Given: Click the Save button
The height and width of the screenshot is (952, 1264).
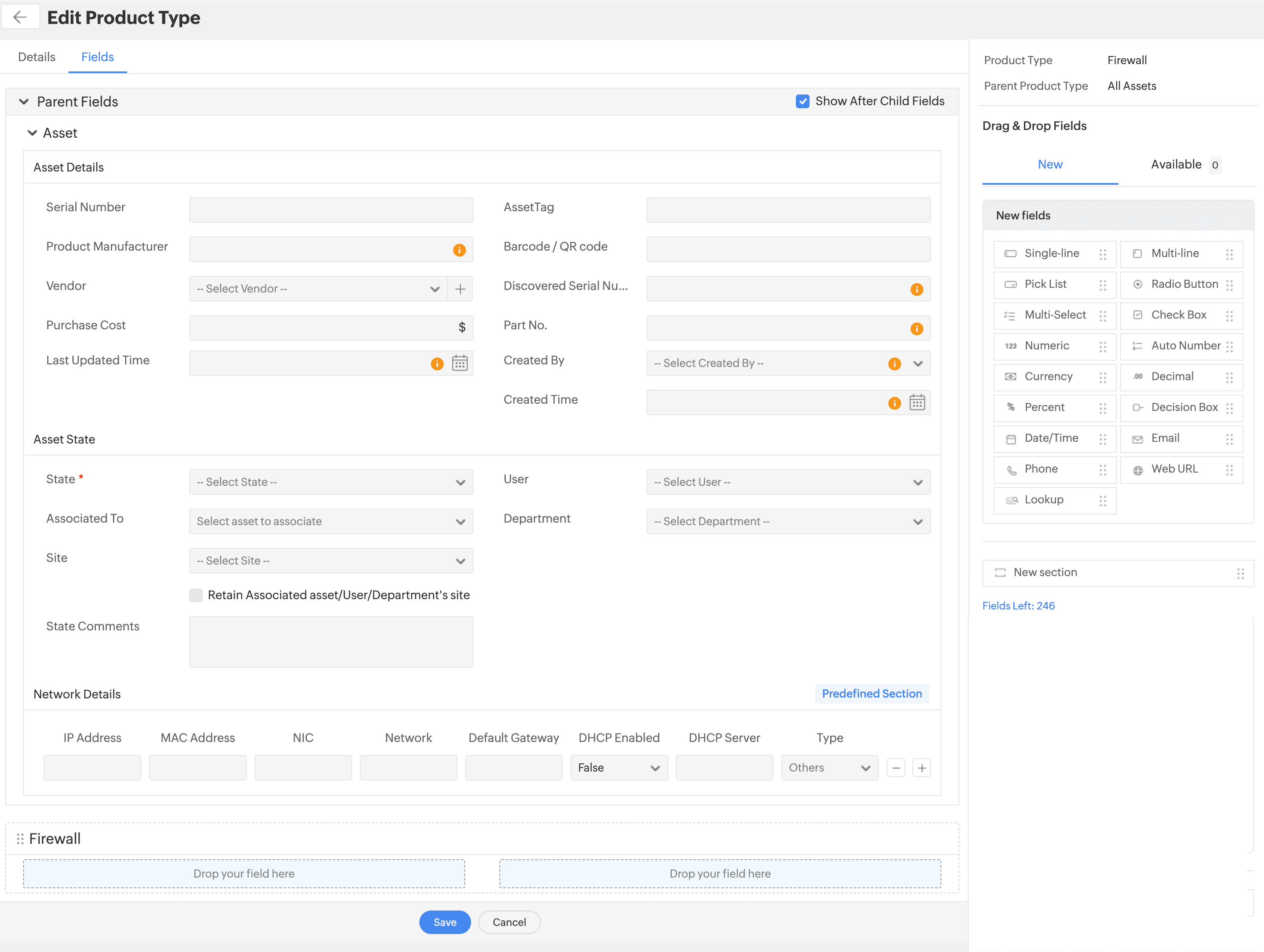Looking at the screenshot, I should tap(445, 922).
